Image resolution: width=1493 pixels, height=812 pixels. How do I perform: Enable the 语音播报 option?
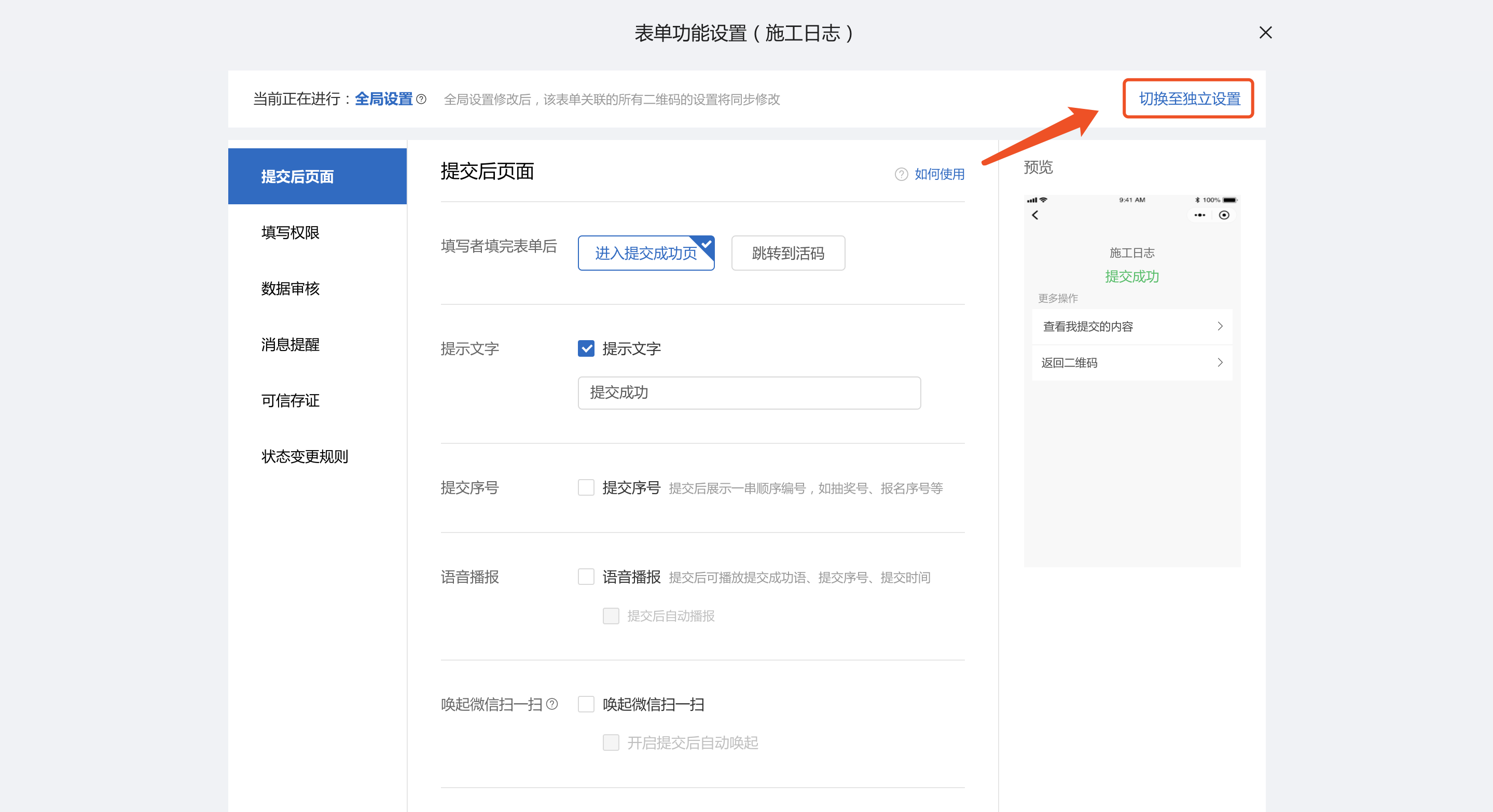[x=586, y=576]
